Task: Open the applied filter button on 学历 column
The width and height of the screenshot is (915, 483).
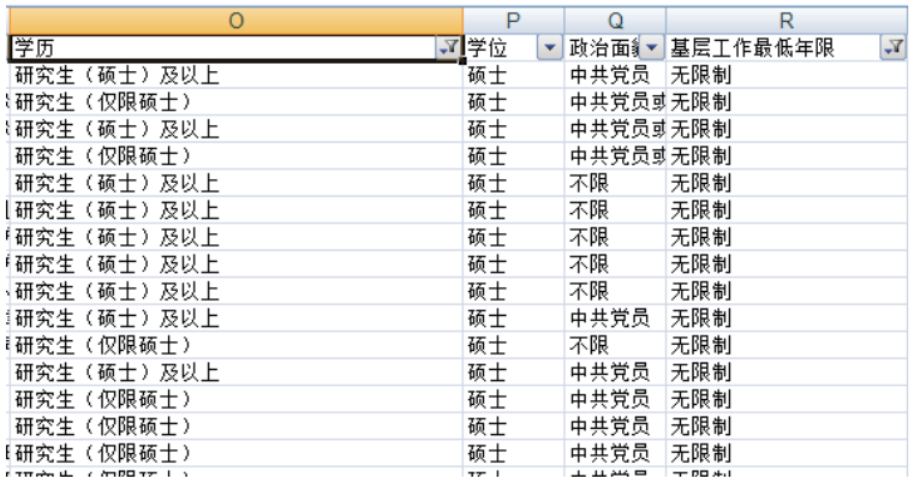Action: pyautogui.click(x=449, y=47)
